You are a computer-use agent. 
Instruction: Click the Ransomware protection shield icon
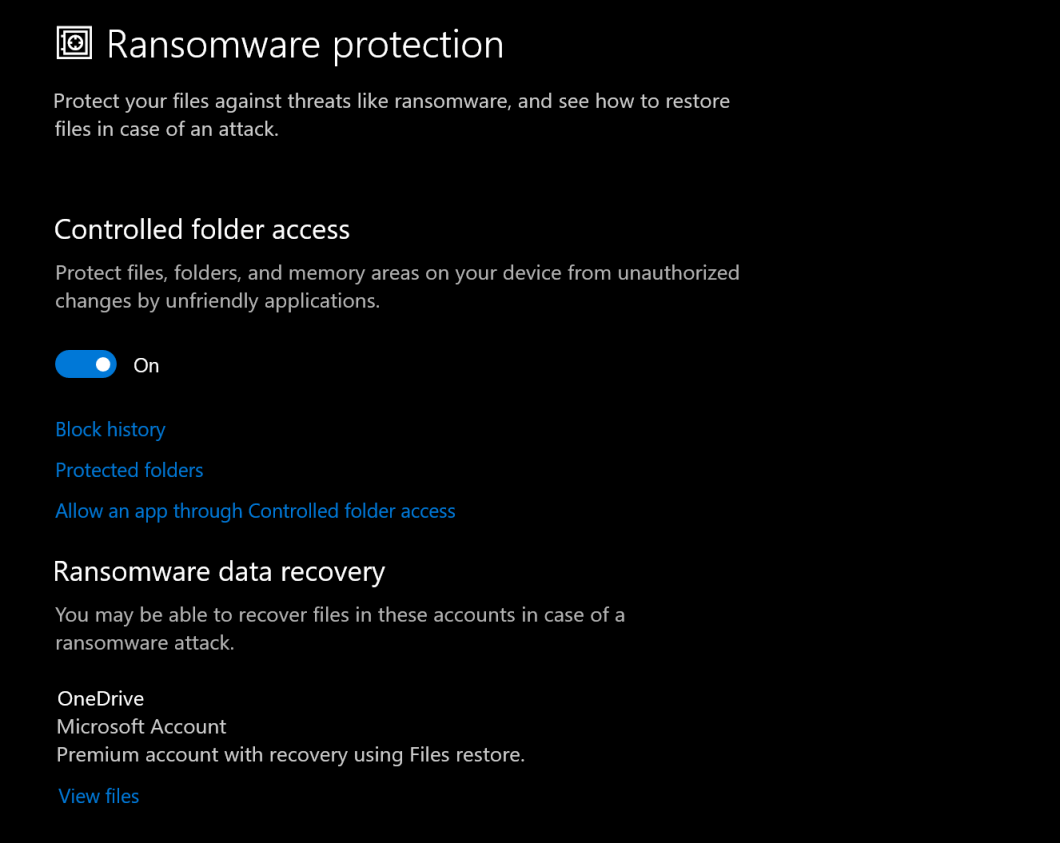73,43
